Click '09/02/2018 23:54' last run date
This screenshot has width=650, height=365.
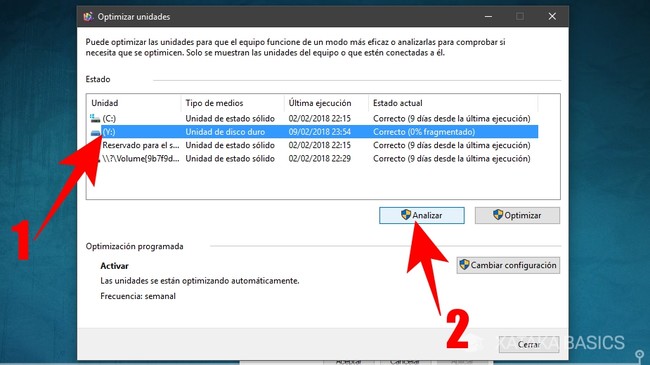click(x=320, y=132)
